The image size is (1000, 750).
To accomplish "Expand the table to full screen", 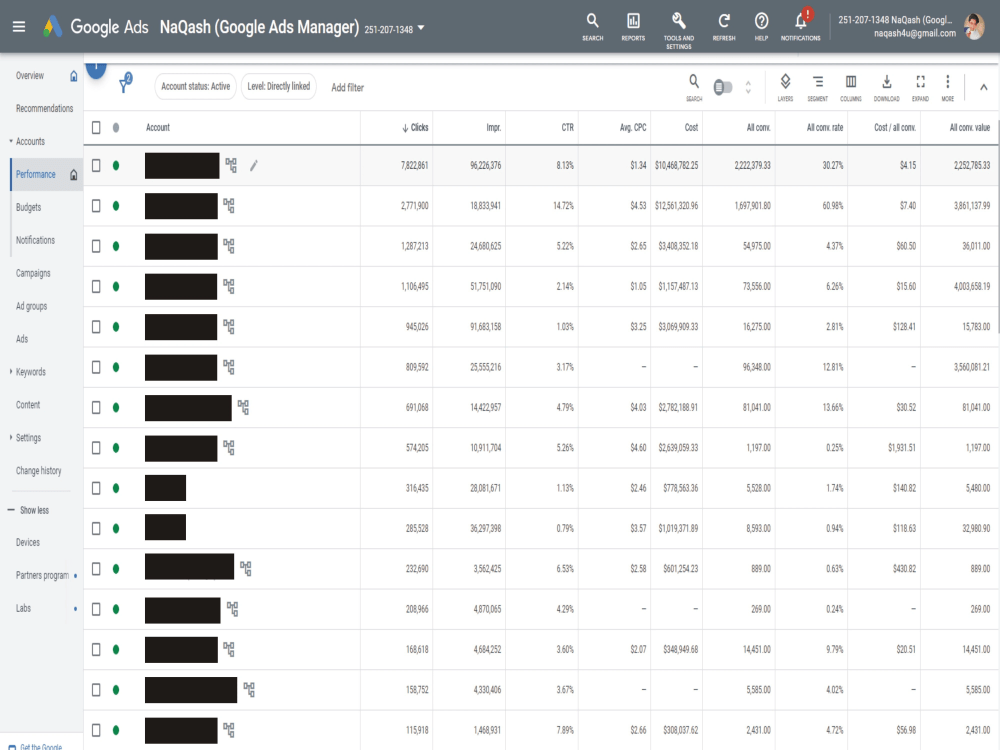I will [x=920, y=87].
